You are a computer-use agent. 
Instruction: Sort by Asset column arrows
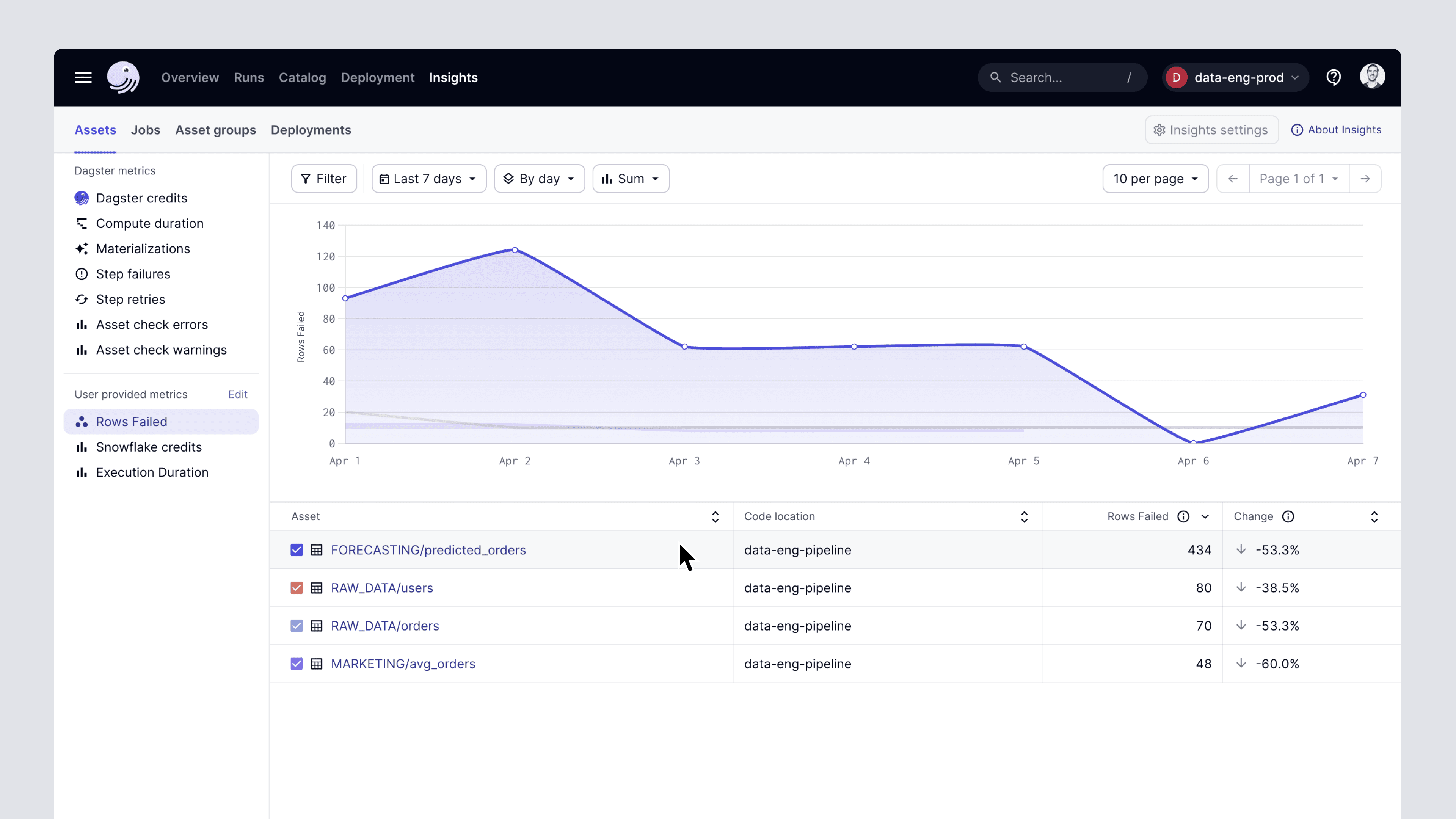[715, 516]
